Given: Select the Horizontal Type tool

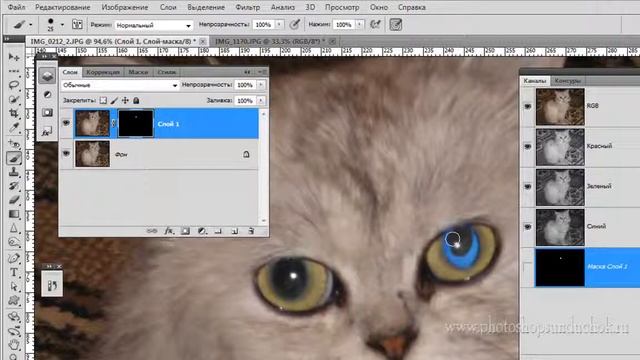Looking at the screenshot, I should 14,272.
